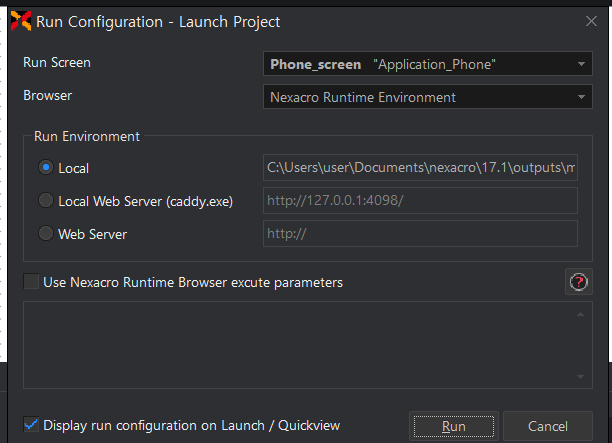
Task: Close the Run Configuration dialog
Action: pos(591,21)
